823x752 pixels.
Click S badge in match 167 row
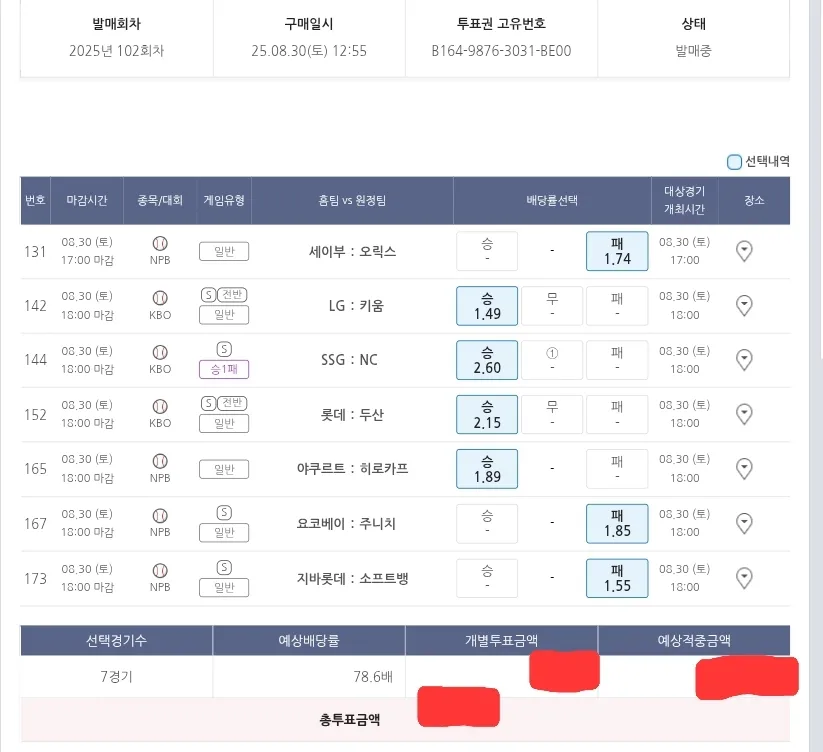coord(224,512)
